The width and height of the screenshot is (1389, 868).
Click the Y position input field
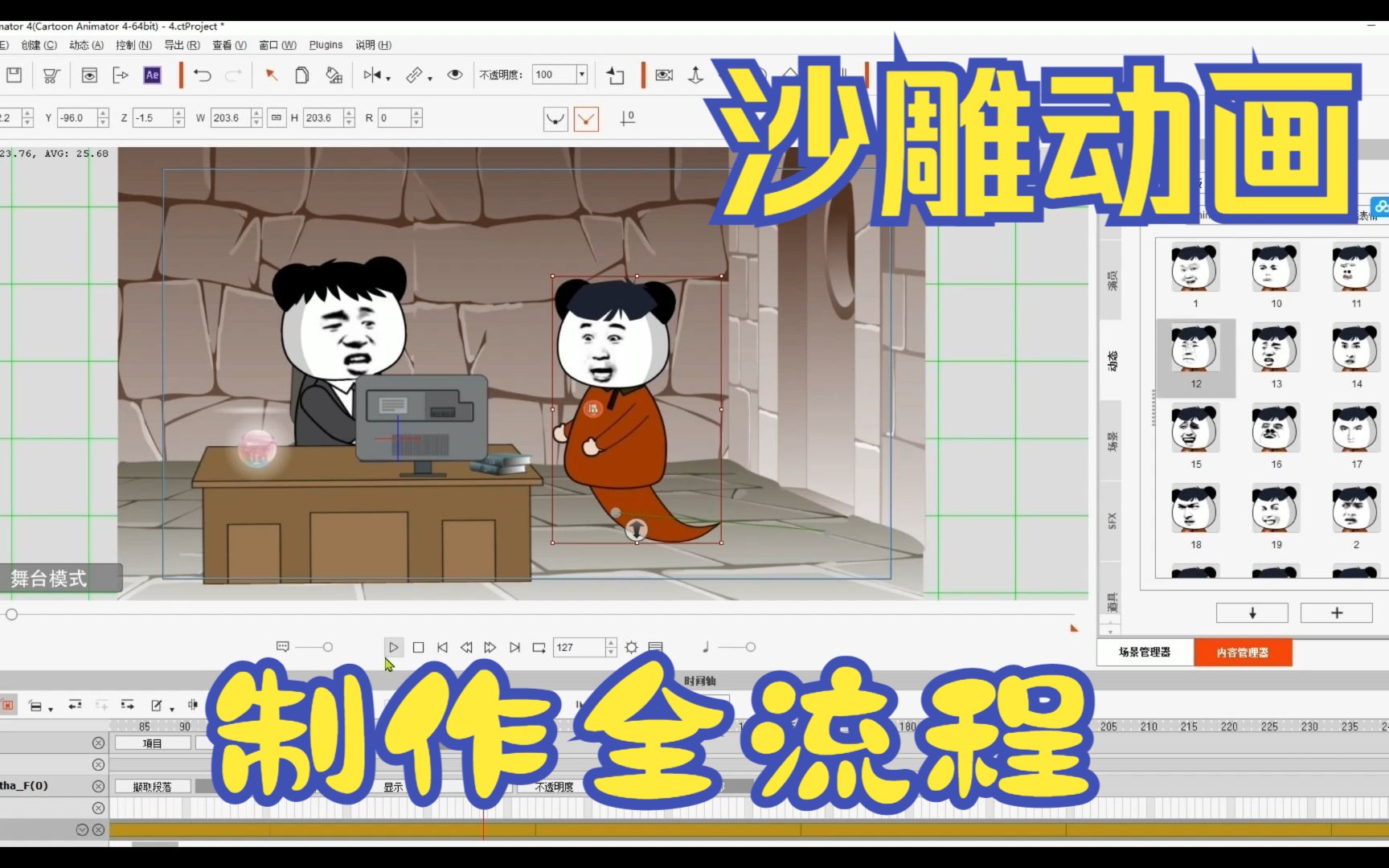77,118
